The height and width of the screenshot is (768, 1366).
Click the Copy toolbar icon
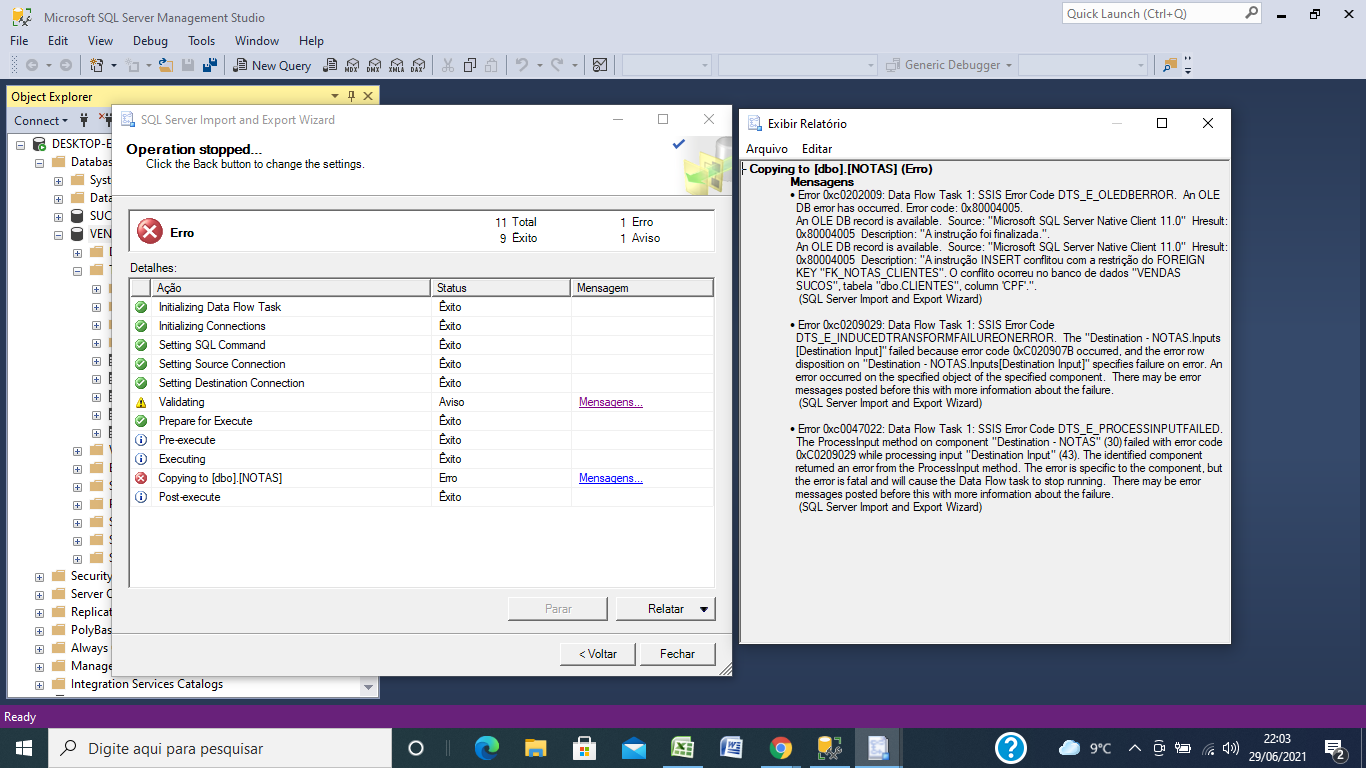pos(469,65)
